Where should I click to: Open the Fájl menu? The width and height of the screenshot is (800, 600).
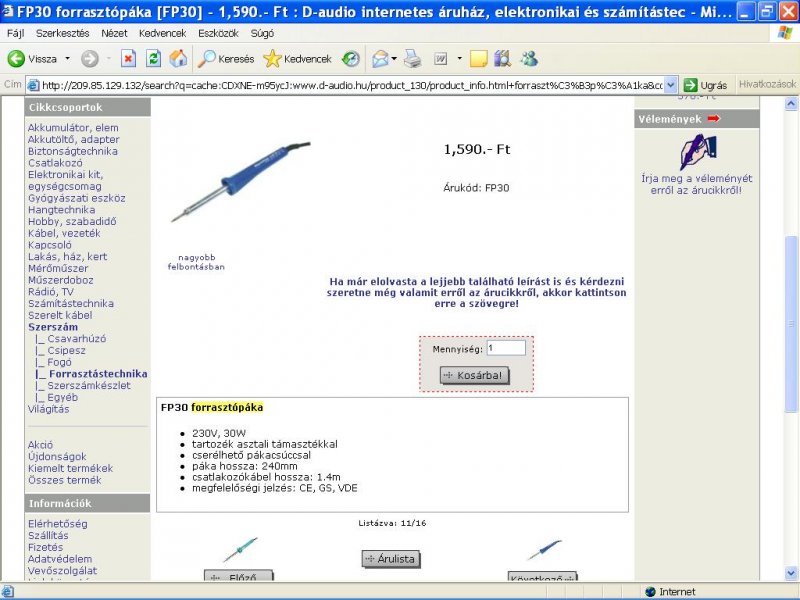pos(15,33)
